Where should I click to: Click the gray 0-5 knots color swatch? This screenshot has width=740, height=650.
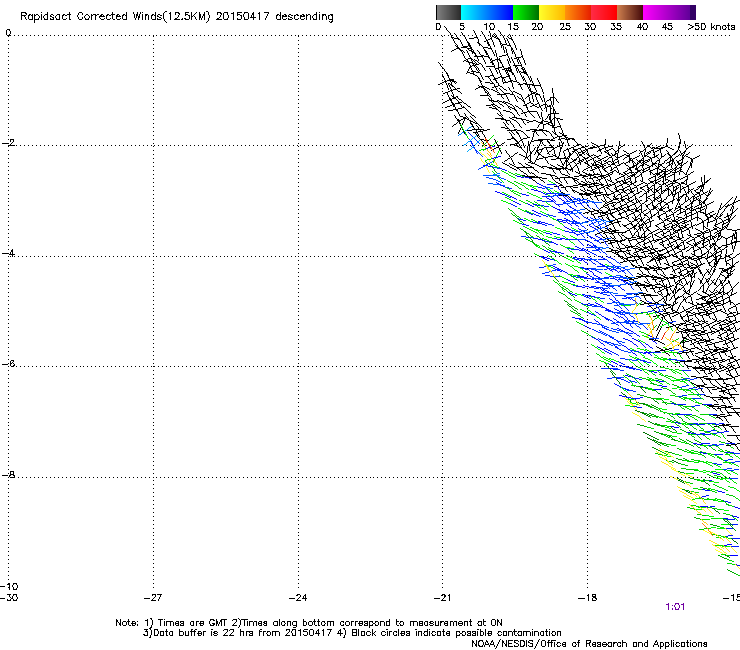point(448,12)
